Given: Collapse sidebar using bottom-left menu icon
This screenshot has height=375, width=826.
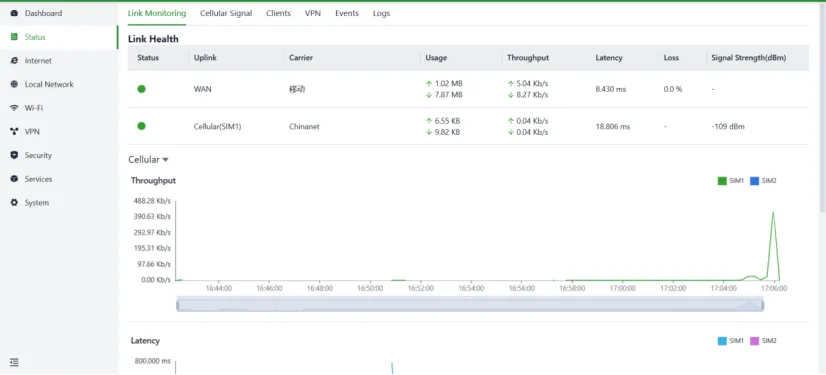Looking at the screenshot, I should coord(14,362).
